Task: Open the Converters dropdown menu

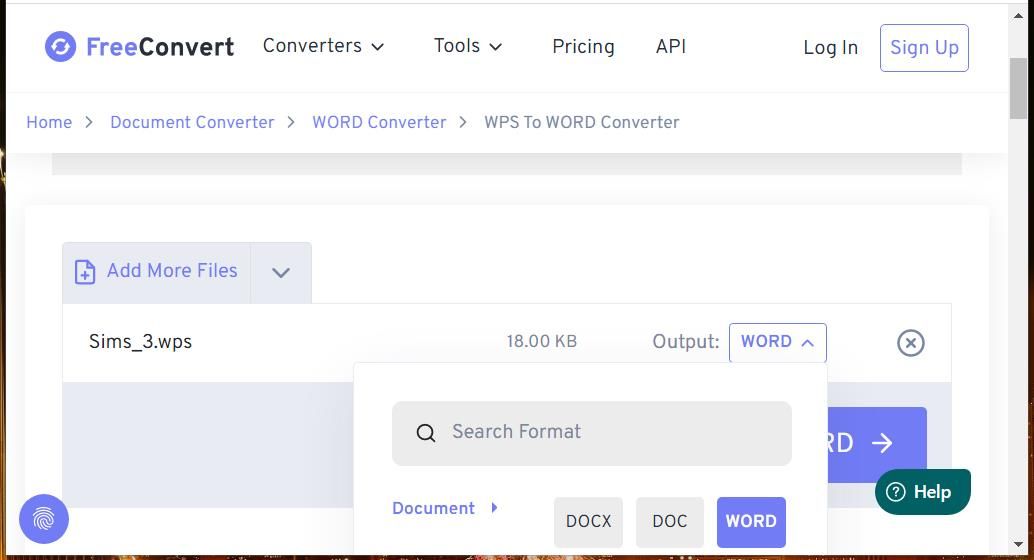Action: [323, 46]
